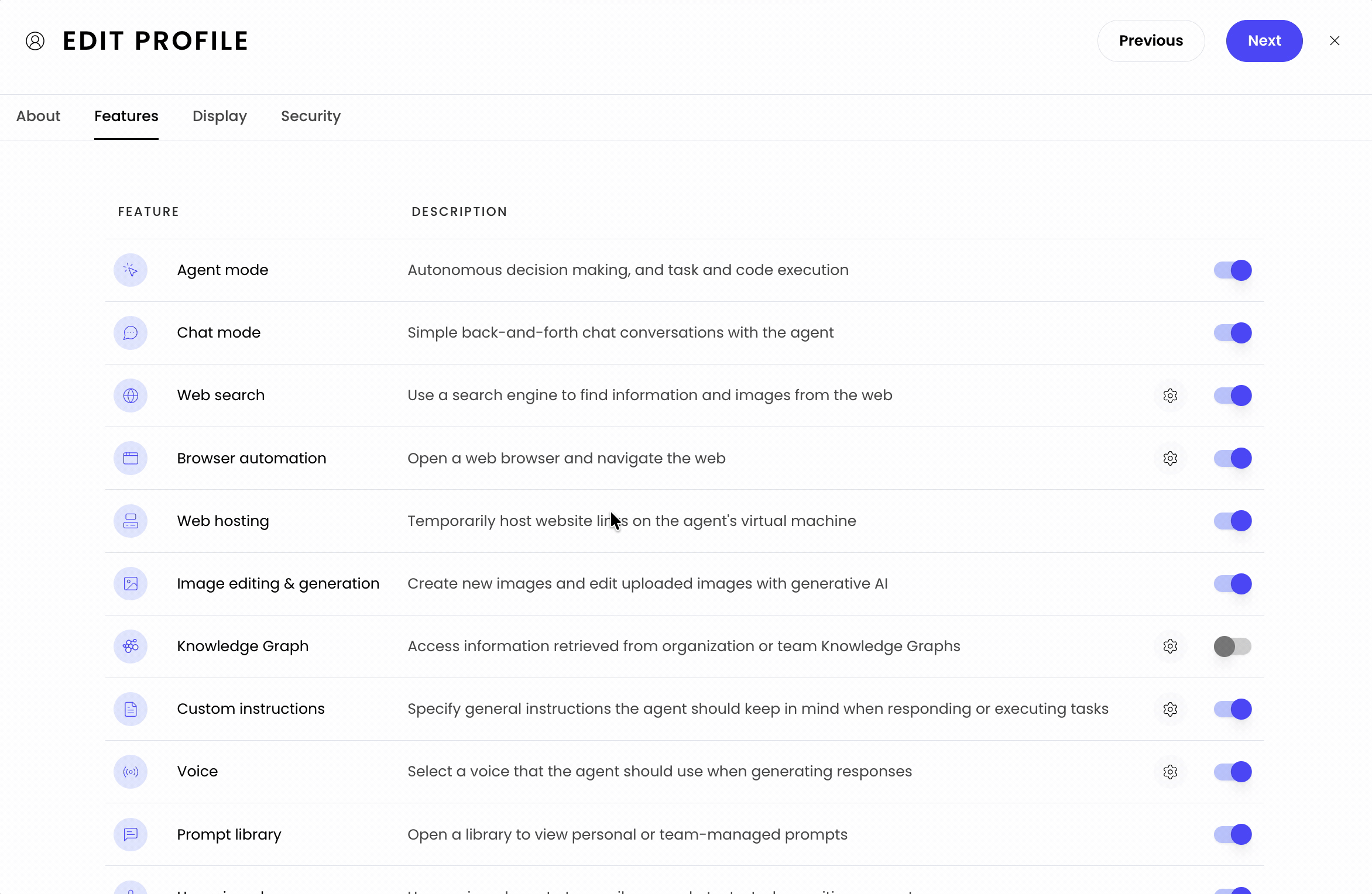Click the Next button
1372x894 pixels.
1264,41
